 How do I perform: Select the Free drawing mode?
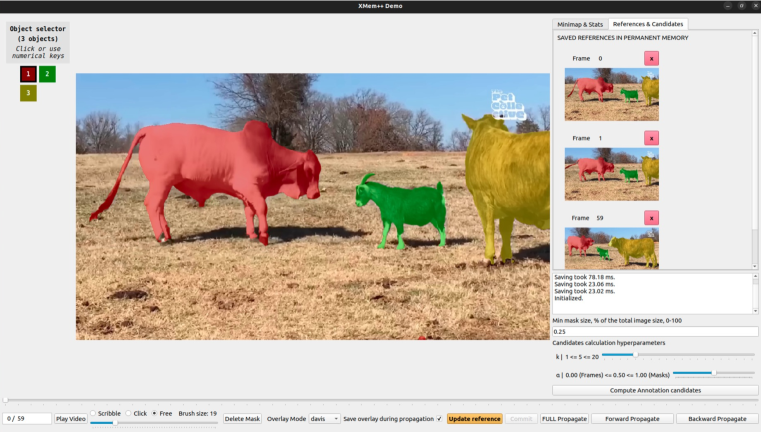point(154,413)
